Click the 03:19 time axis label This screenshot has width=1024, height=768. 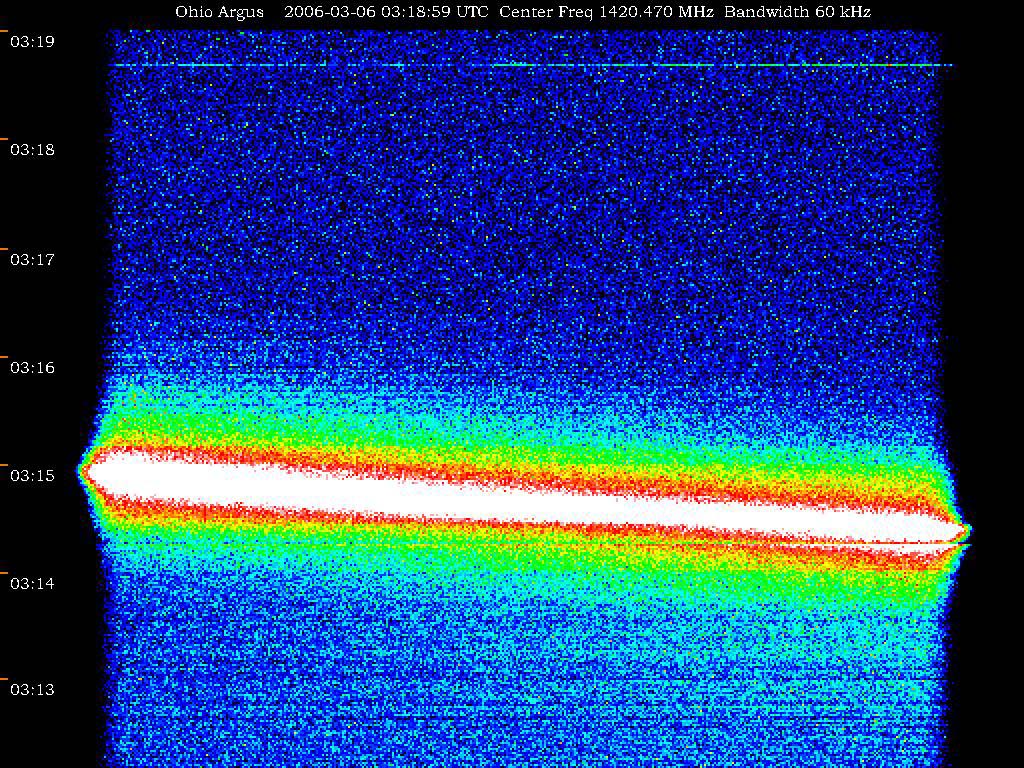click(x=32, y=42)
